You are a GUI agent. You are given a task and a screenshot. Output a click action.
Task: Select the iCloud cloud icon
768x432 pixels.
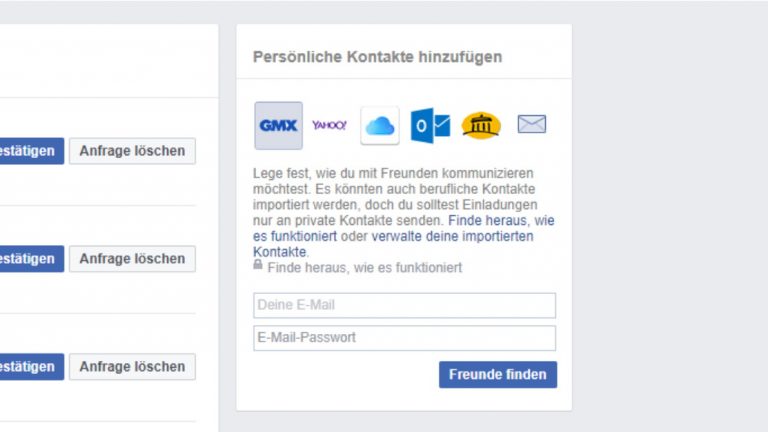pyautogui.click(x=380, y=126)
